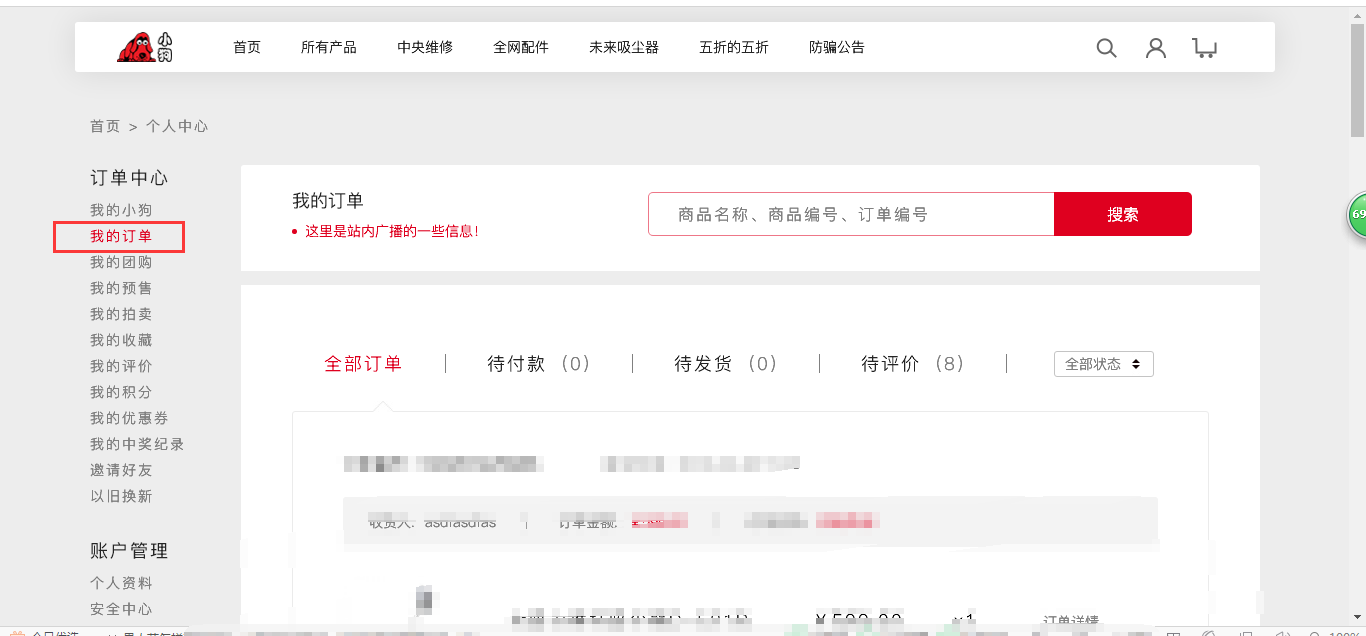Go to 防骗公告 page
Screen dimensions: 1366x636
pos(837,47)
